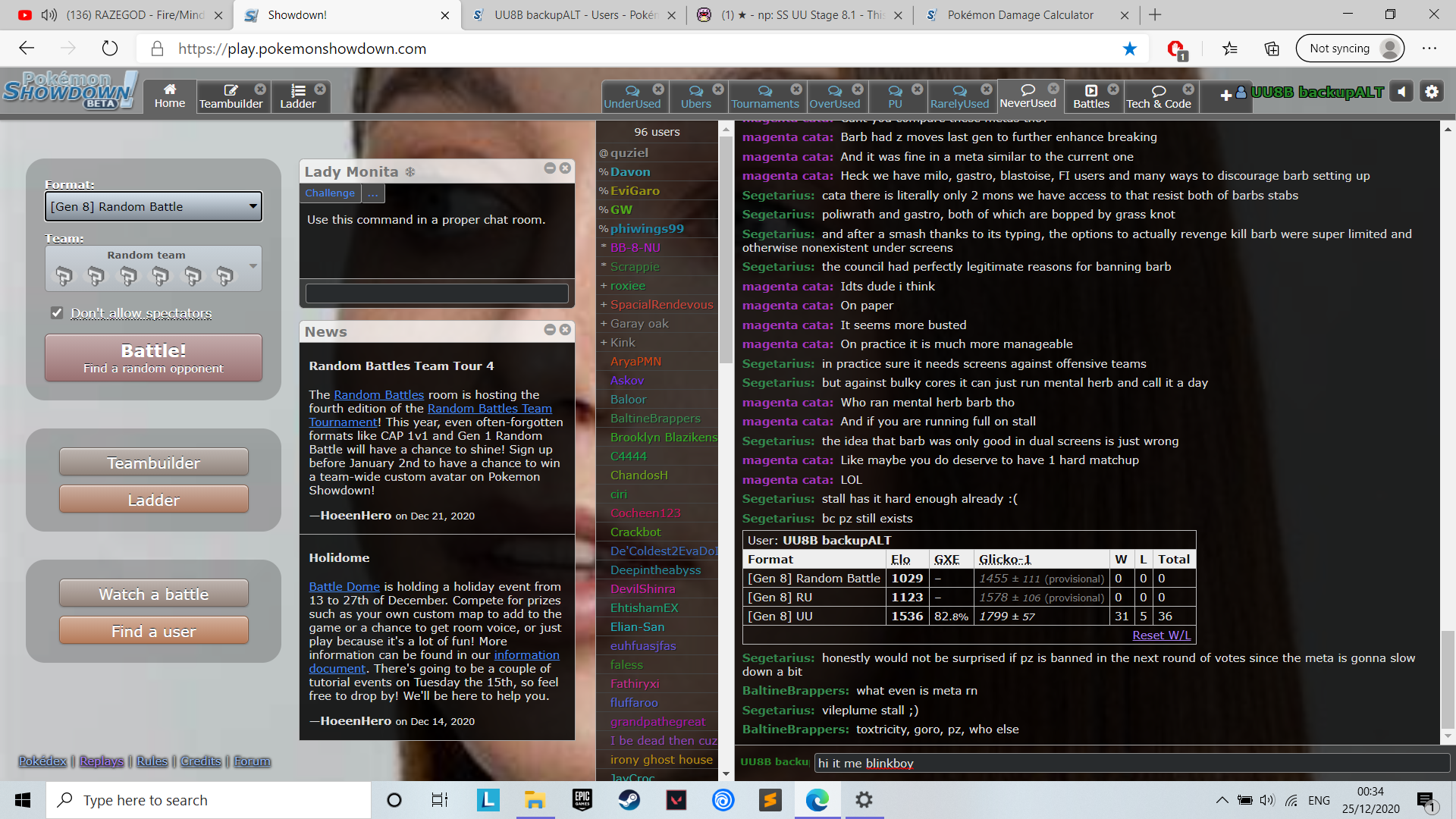Click the Showdown settings gear icon
Viewport: 1456px width, 819px height.
coord(1431,92)
